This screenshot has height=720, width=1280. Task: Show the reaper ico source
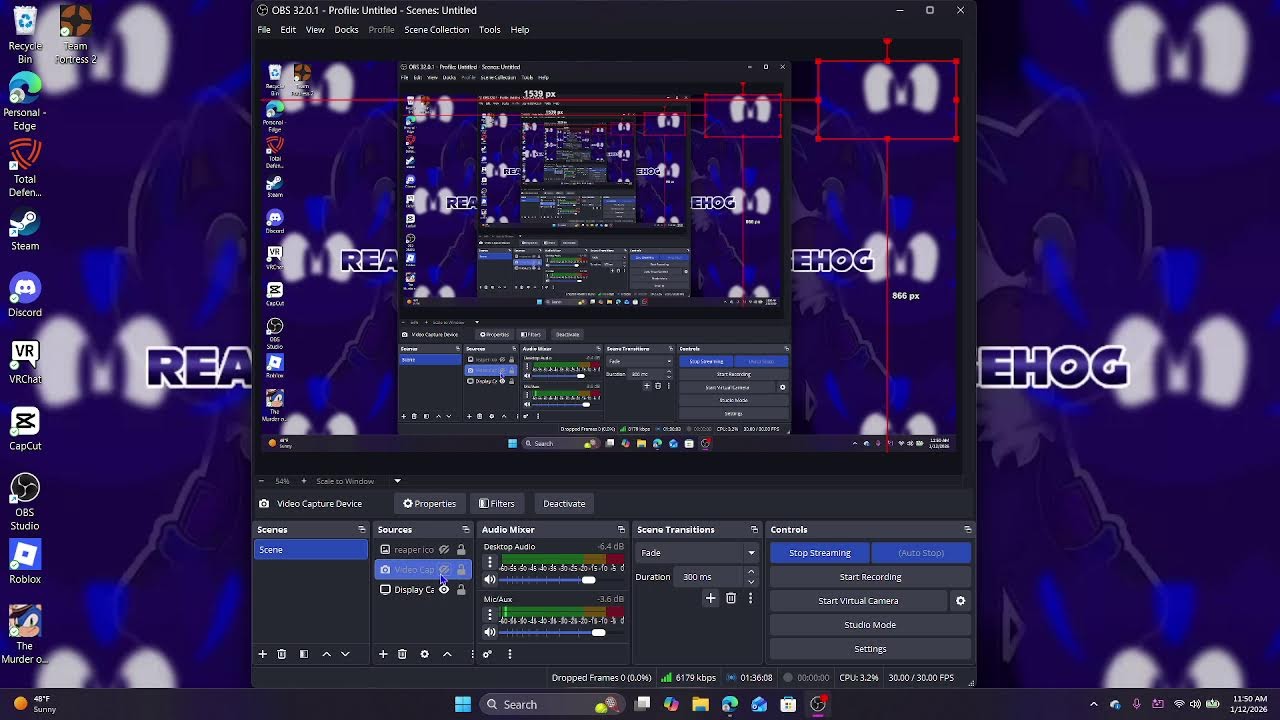click(444, 550)
